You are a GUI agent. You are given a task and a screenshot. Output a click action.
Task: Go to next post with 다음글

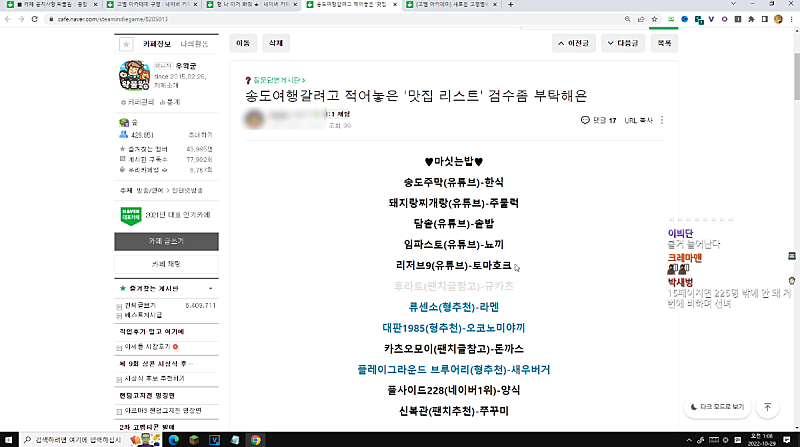(623, 43)
